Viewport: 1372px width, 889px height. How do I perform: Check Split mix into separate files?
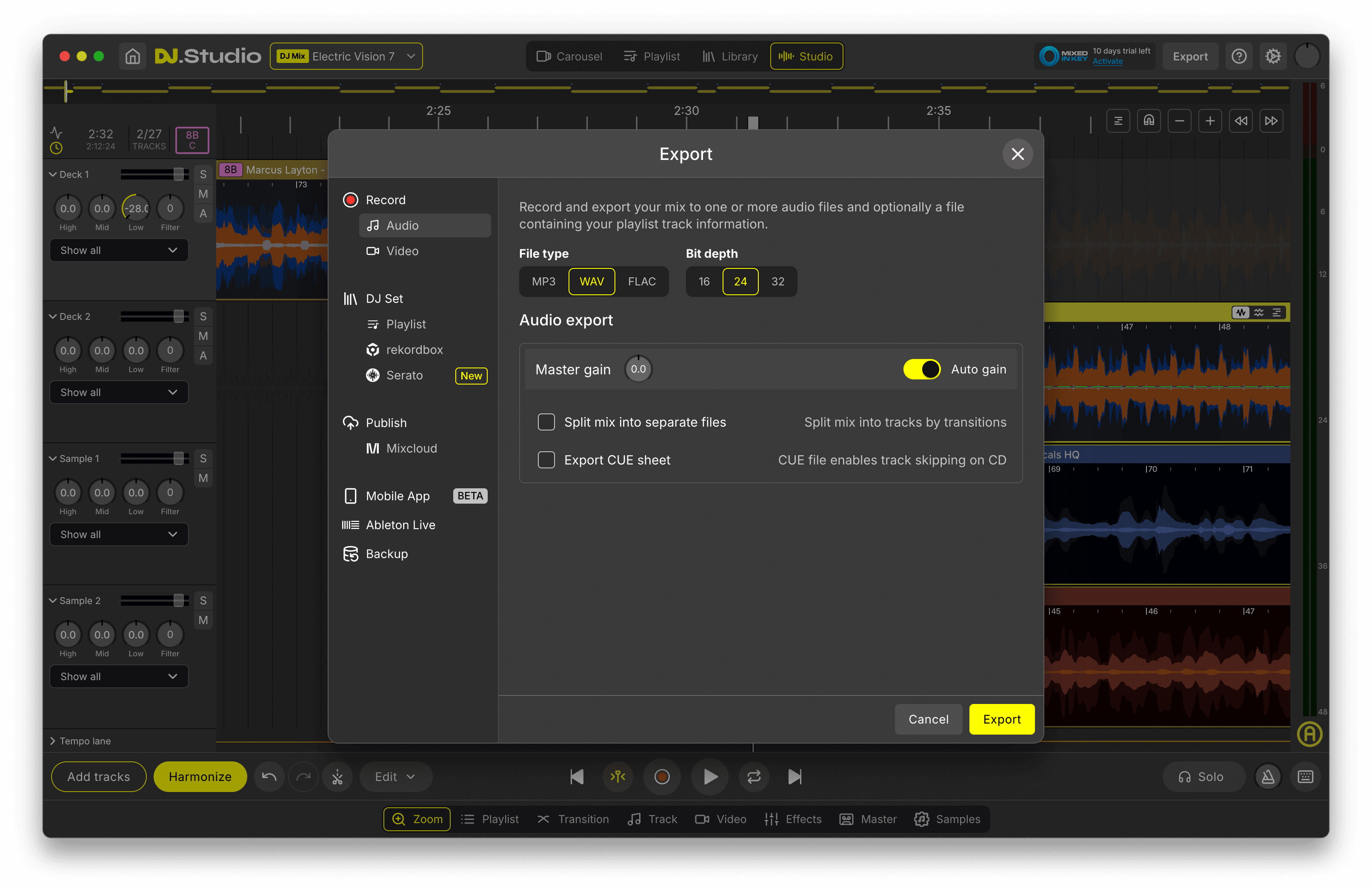546,422
